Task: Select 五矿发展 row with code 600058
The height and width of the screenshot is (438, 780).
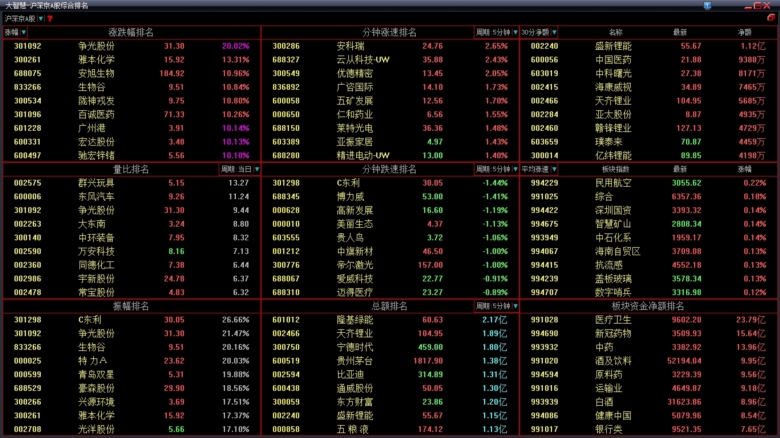Action: (x=390, y=101)
